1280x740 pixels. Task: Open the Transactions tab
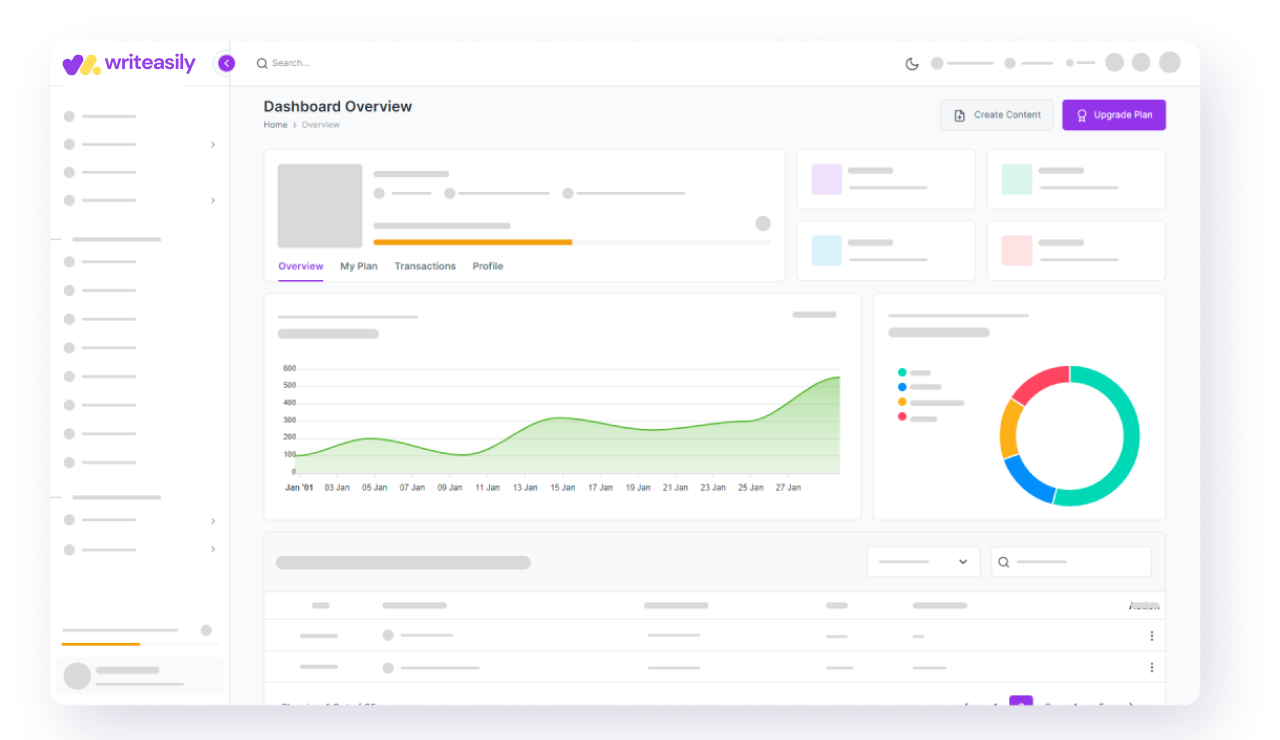pos(425,266)
